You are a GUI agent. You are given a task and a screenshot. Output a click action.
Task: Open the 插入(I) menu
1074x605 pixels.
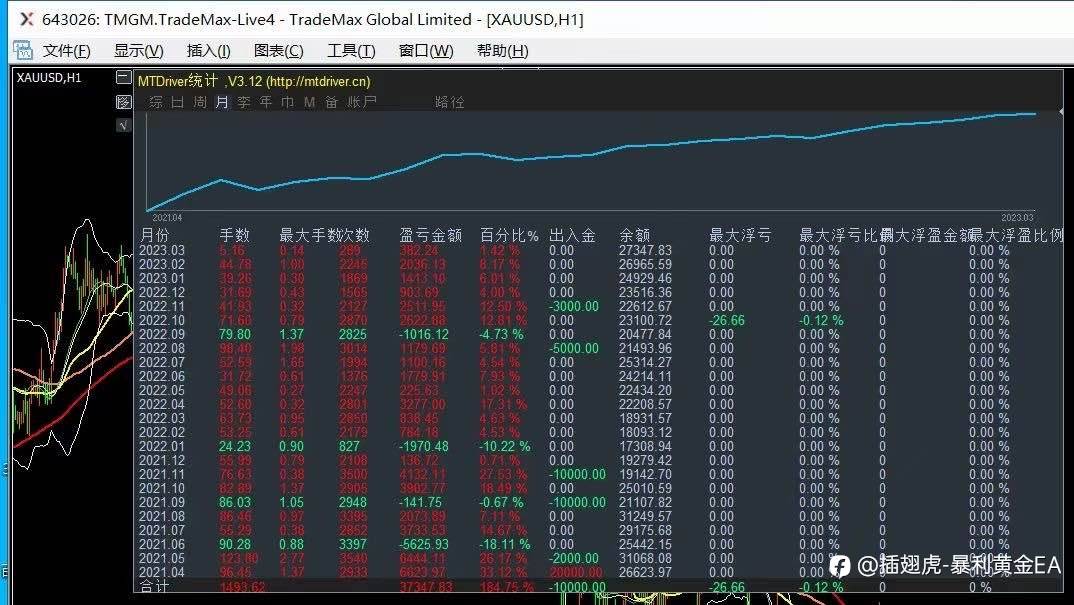[208, 51]
